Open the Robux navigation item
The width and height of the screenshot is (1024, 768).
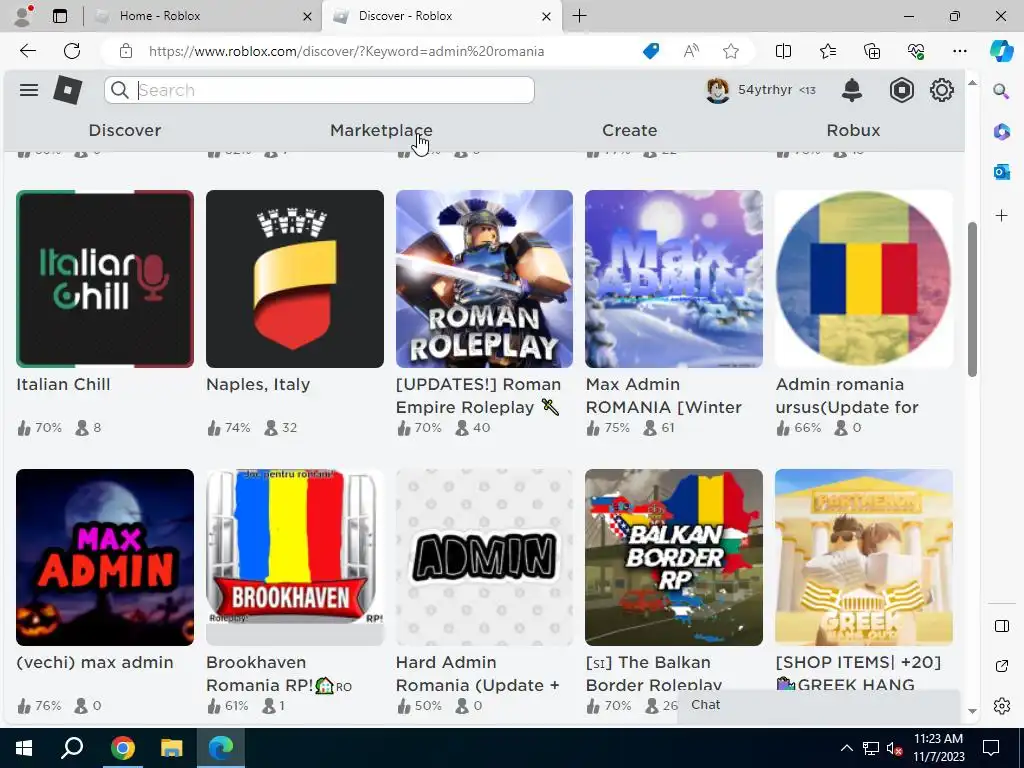click(x=854, y=131)
